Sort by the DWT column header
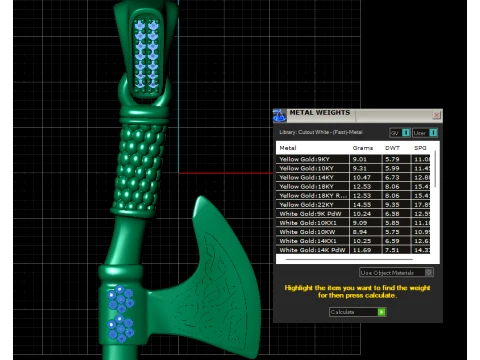Image resolution: width=480 pixels, height=360 pixels. [392, 148]
